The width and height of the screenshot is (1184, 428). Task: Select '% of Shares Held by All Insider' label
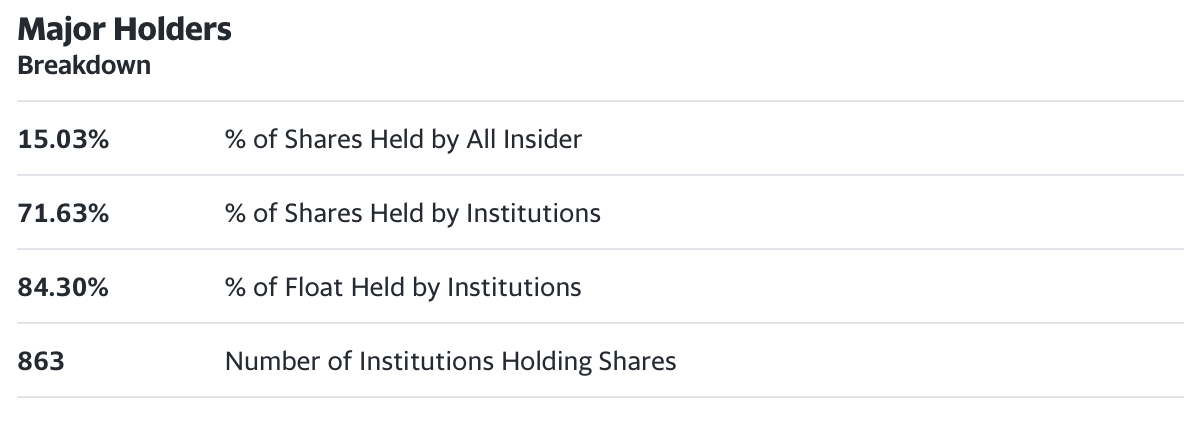point(403,140)
